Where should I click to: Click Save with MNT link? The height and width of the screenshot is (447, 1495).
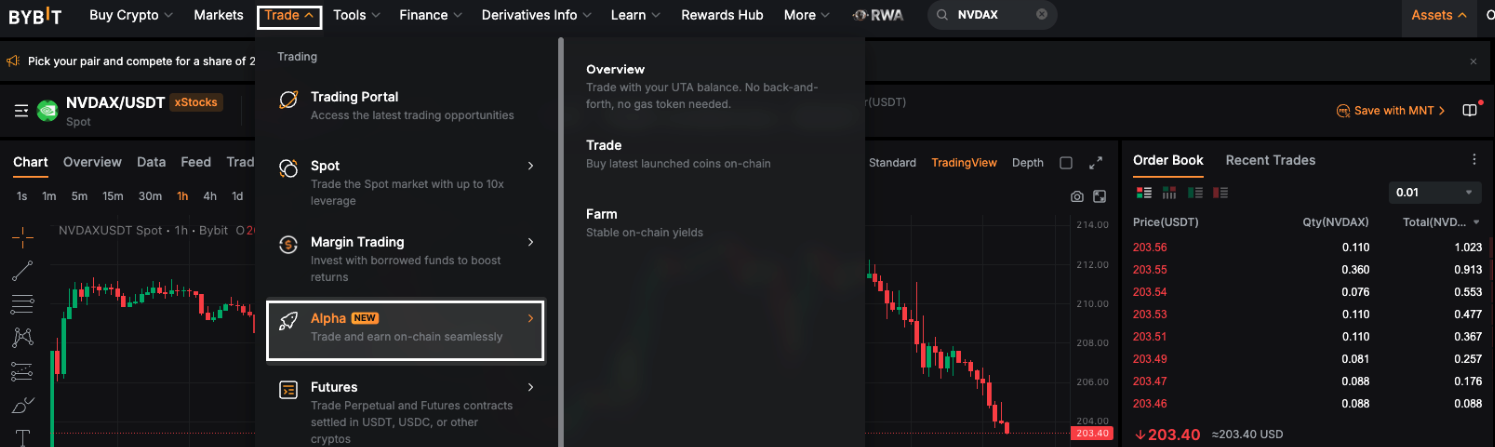[1392, 111]
